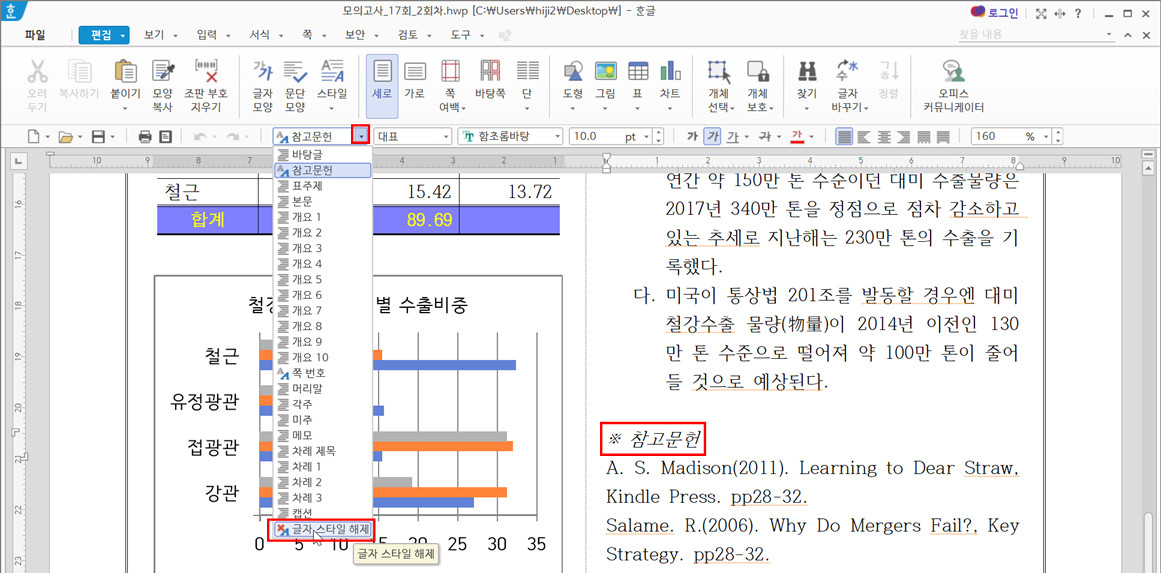Open the 도구 menu

click(460, 35)
